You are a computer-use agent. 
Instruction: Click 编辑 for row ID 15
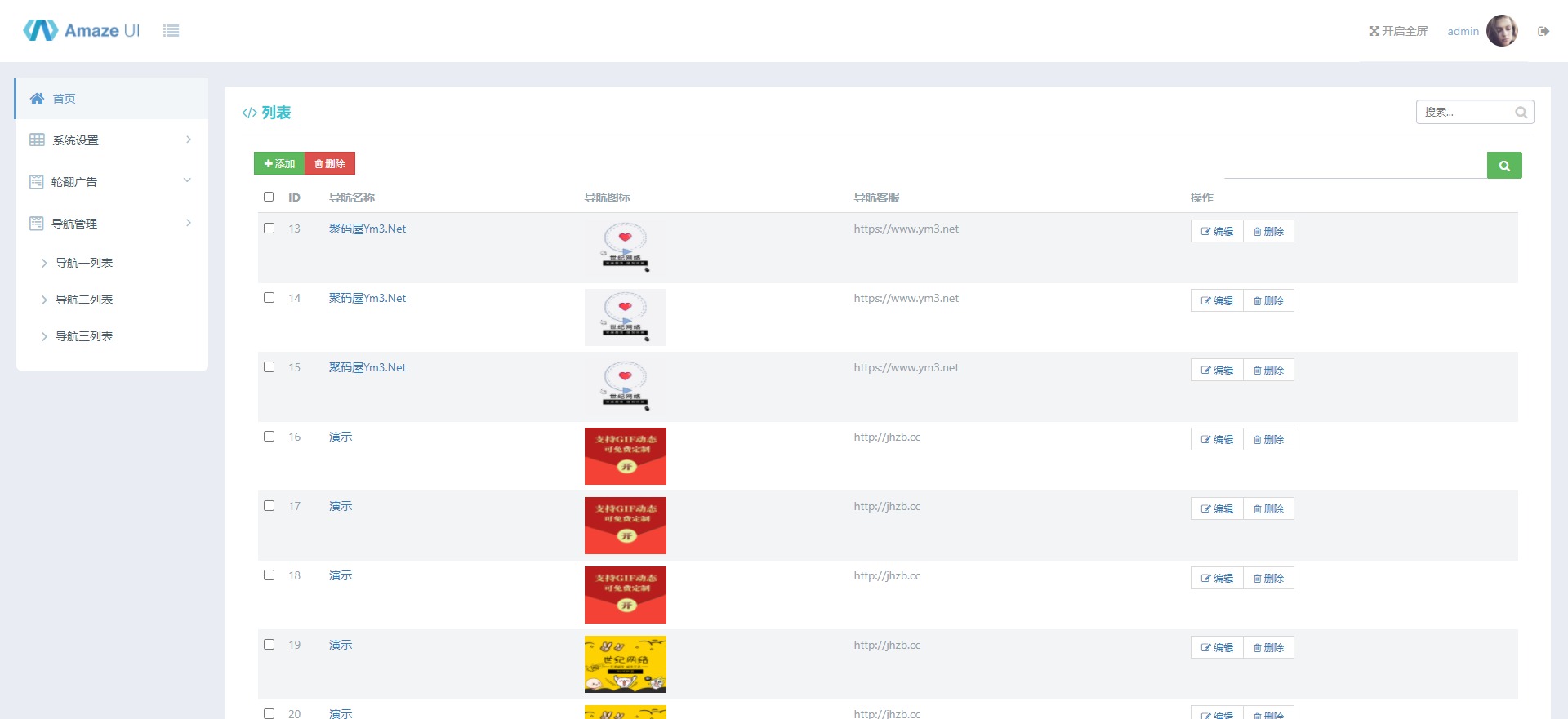tap(1217, 370)
